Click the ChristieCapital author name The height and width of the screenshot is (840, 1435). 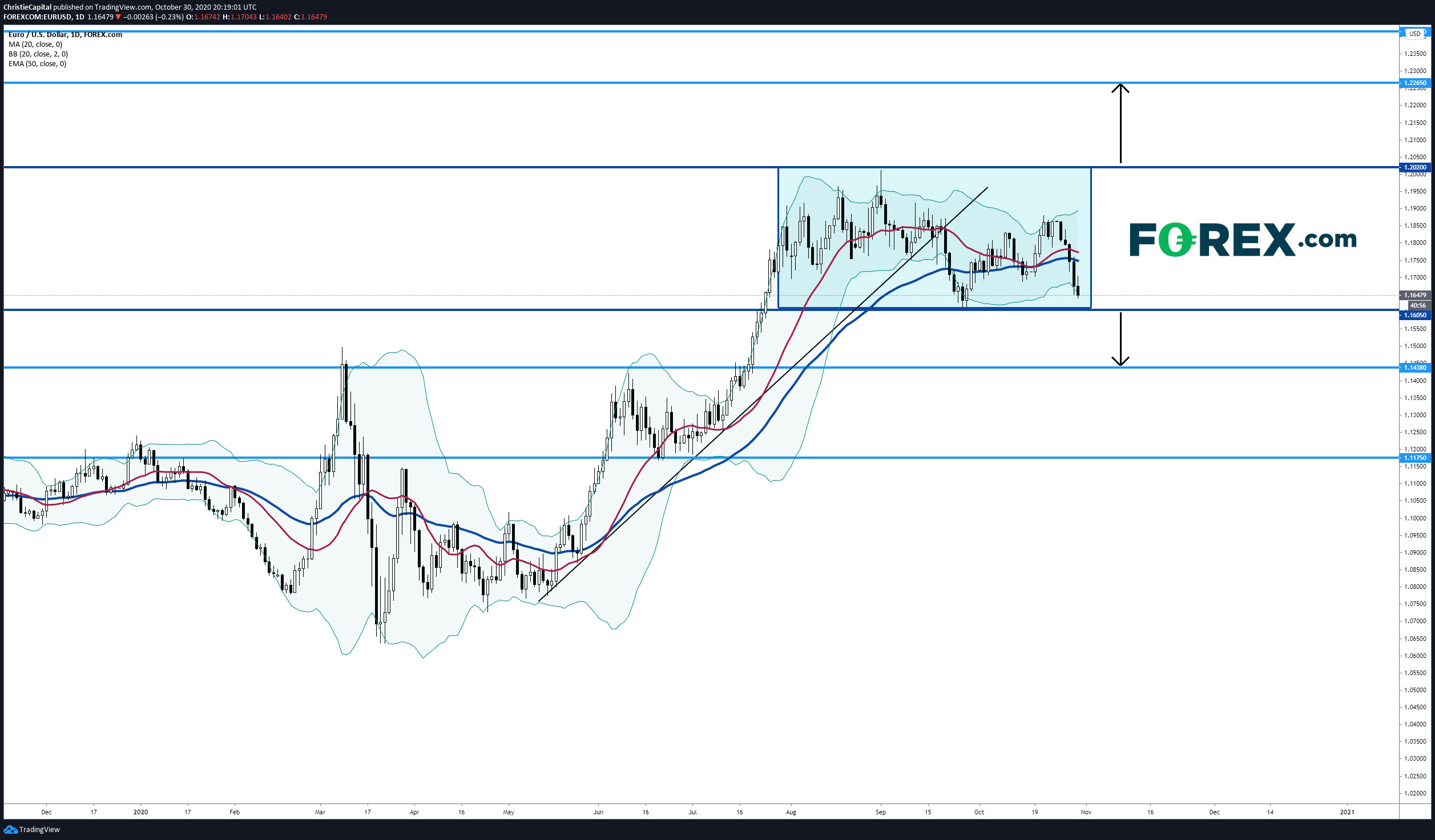click(27, 7)
